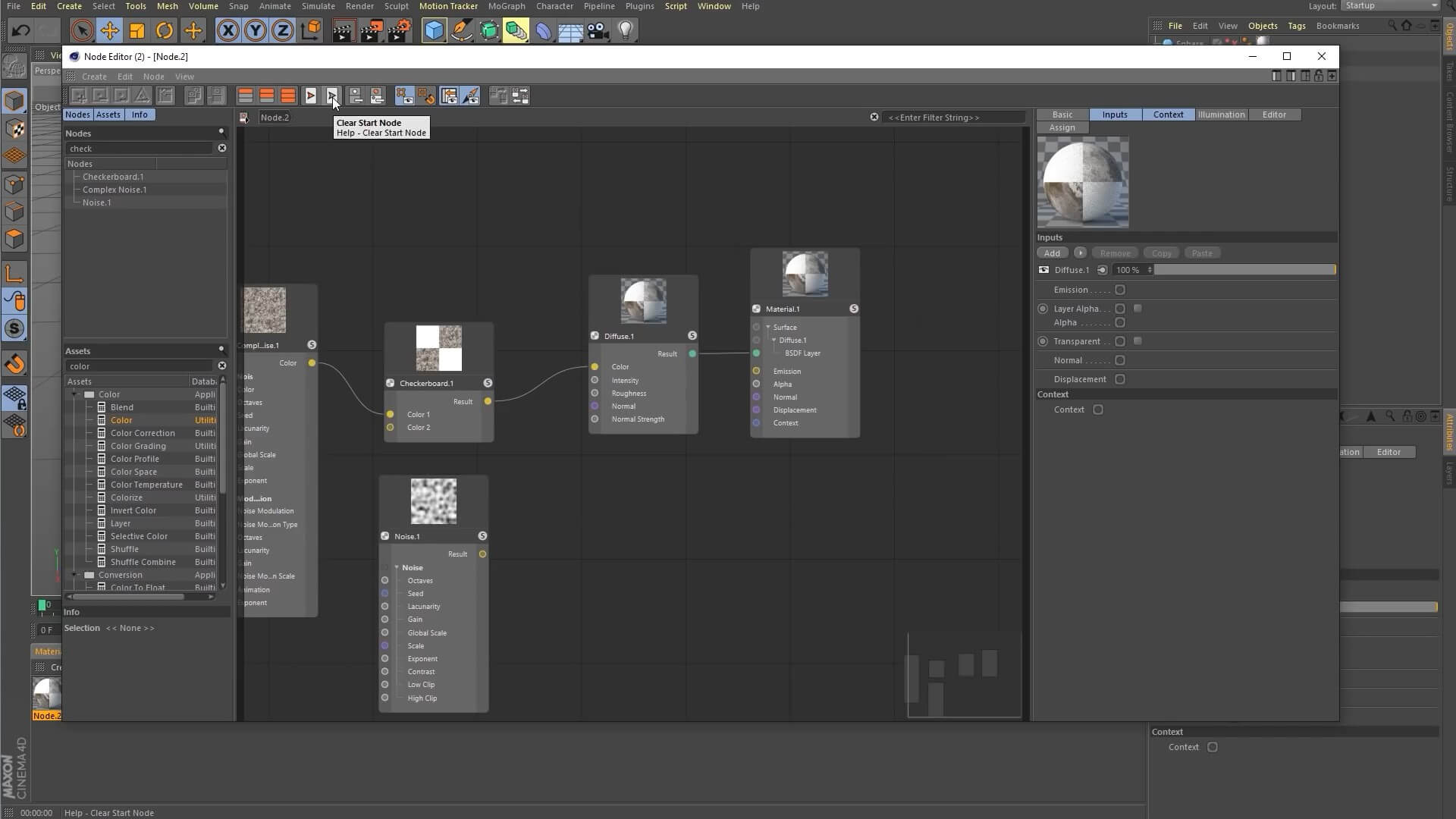Open the Layout Startup dropdown

pos(1391,6)
